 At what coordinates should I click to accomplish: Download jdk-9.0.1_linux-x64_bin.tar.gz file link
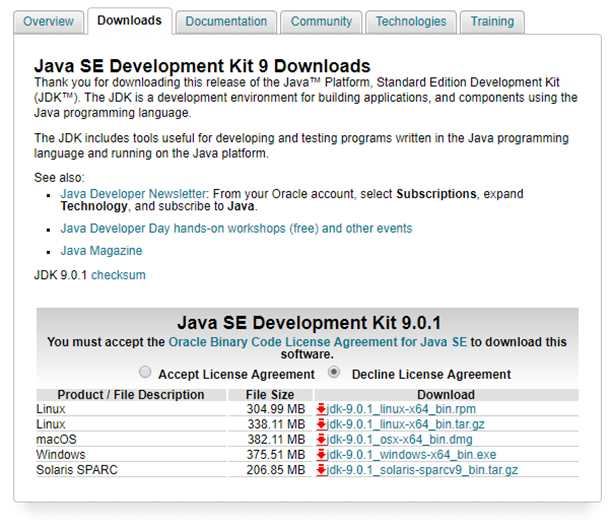[x=405, y=424]
